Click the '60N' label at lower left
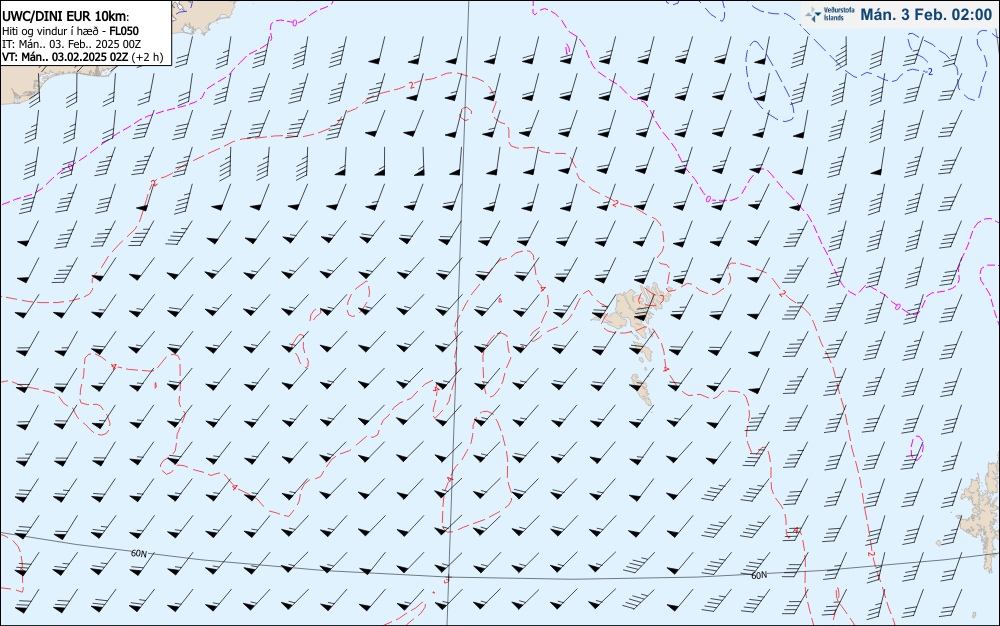This screenshot has width=1000, height=626. pos(138,554)
